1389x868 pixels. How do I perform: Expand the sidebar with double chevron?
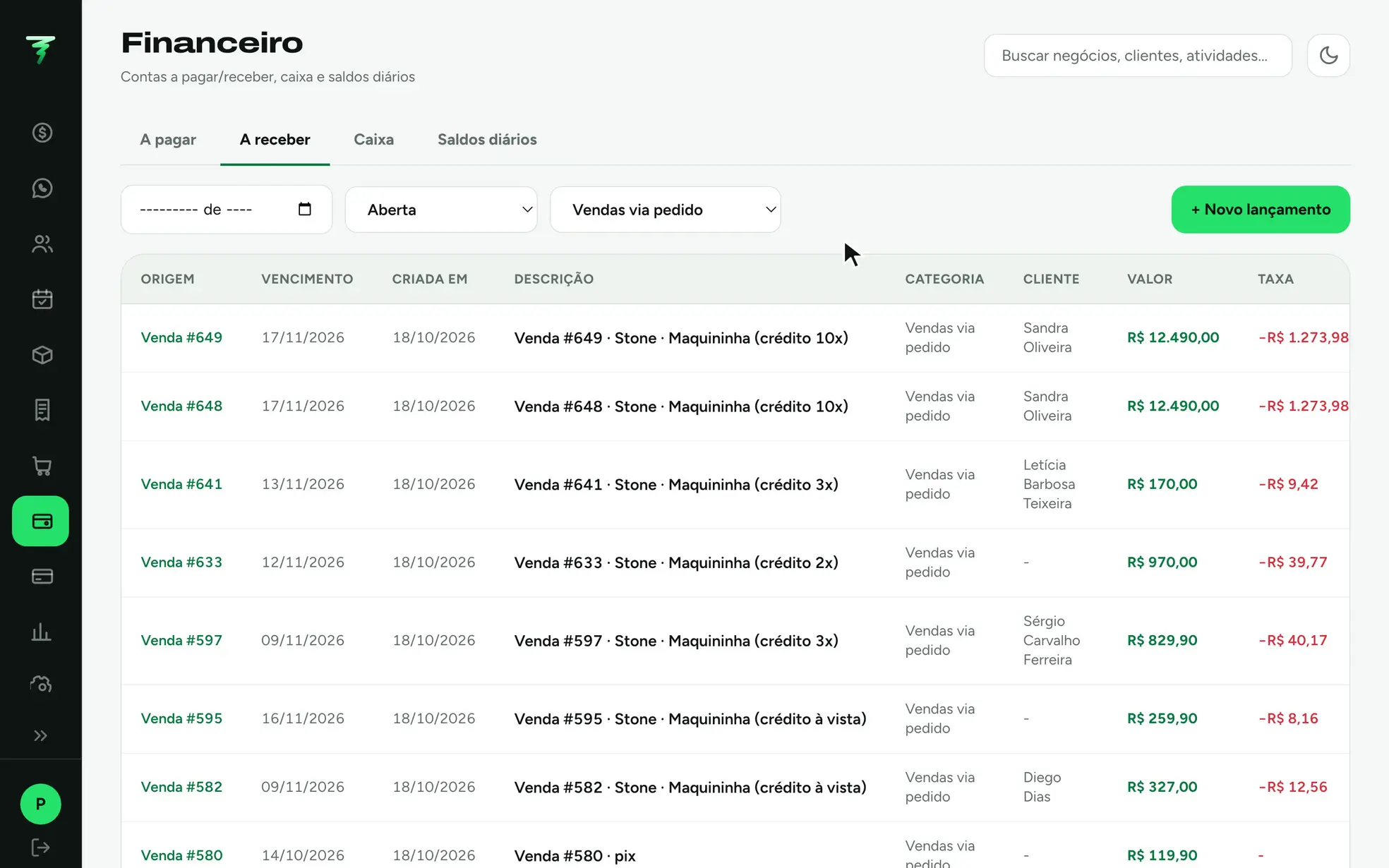pyautogui.click(x=41, y=736)
